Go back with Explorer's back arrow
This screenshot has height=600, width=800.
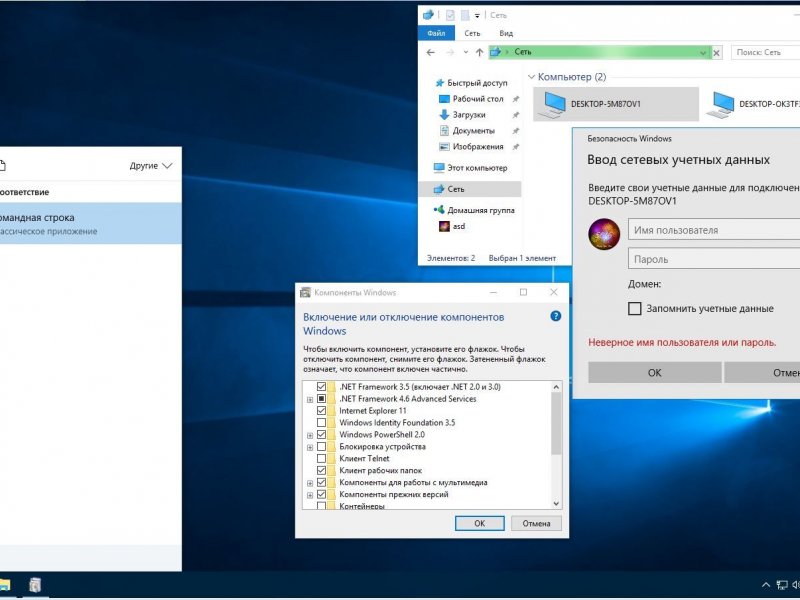pyautogui.click(x=431, y=52)
